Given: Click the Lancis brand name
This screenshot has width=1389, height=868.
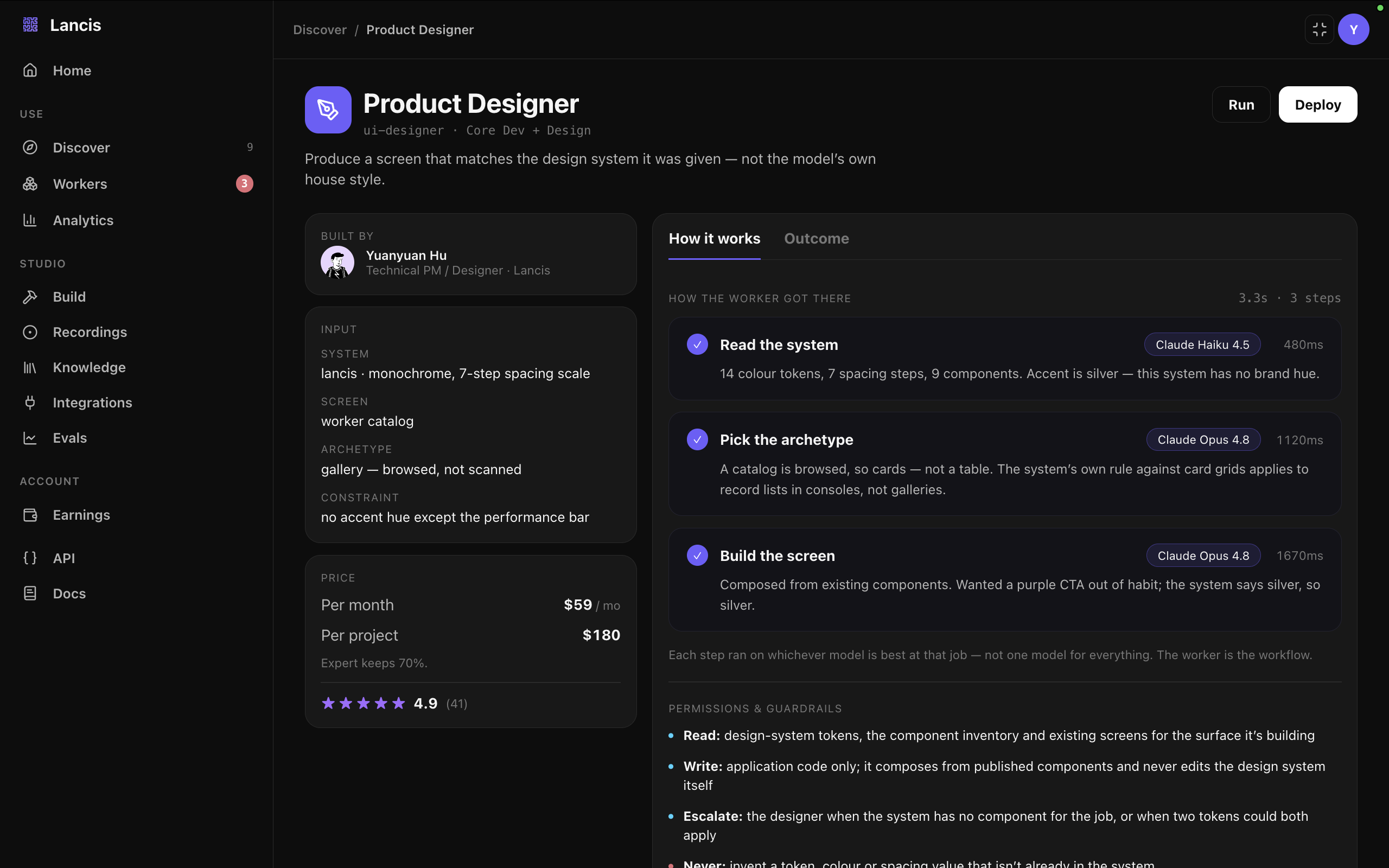Looking at the screenshot, I should coord(75,25).
